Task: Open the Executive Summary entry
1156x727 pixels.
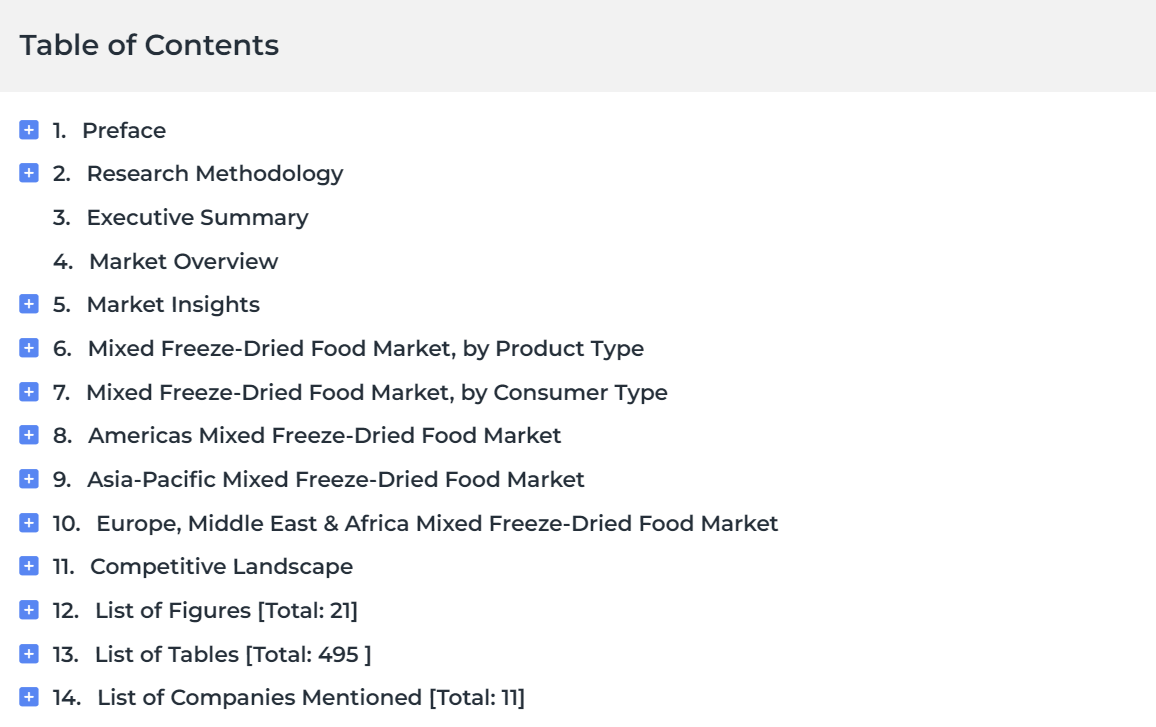Action: [198, 218]
